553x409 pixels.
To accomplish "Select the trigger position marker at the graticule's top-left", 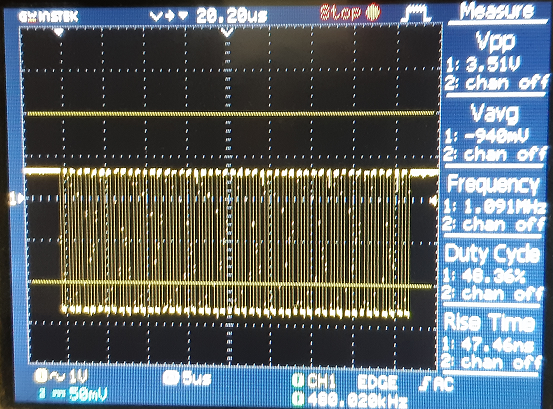I will click(x=59, y=33).
